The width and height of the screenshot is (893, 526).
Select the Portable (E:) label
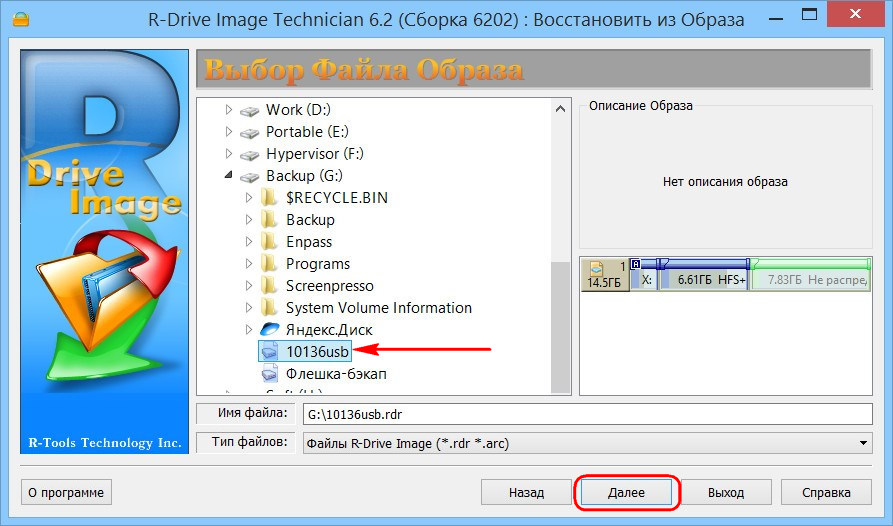308,132
